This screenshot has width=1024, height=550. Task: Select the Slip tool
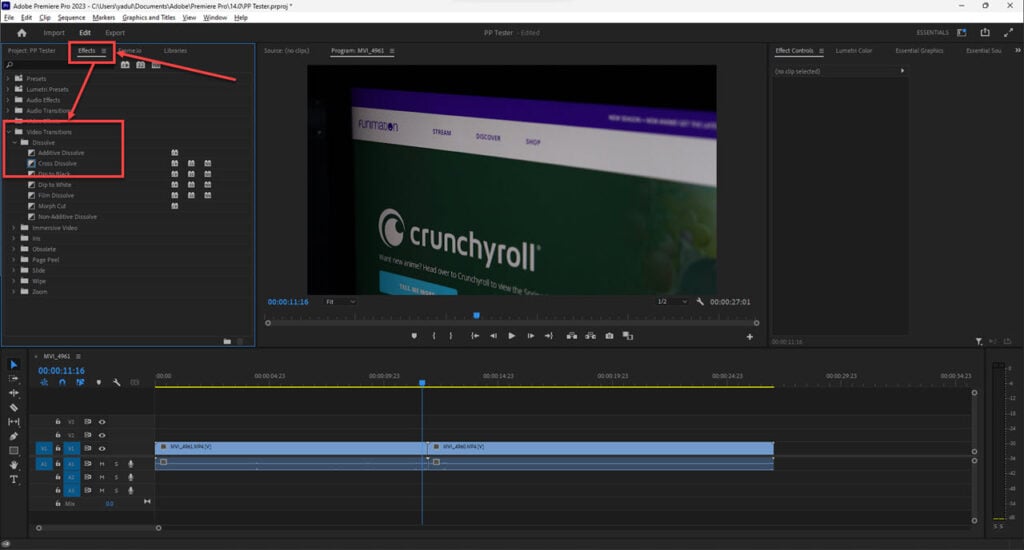(x=14, y=422)
